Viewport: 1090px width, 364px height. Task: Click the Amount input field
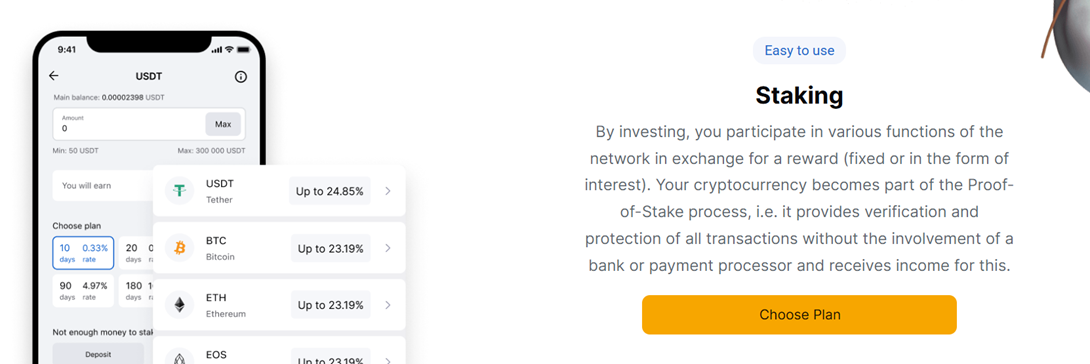click(149, 124)
